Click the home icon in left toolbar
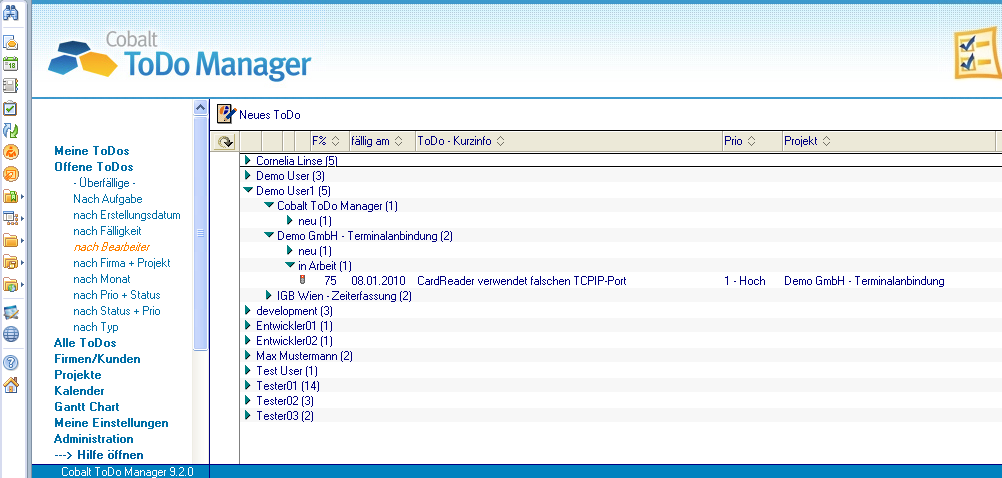The width and height of the screenshot is (1002, 478). pyautogui.click(x=11, y=385)
